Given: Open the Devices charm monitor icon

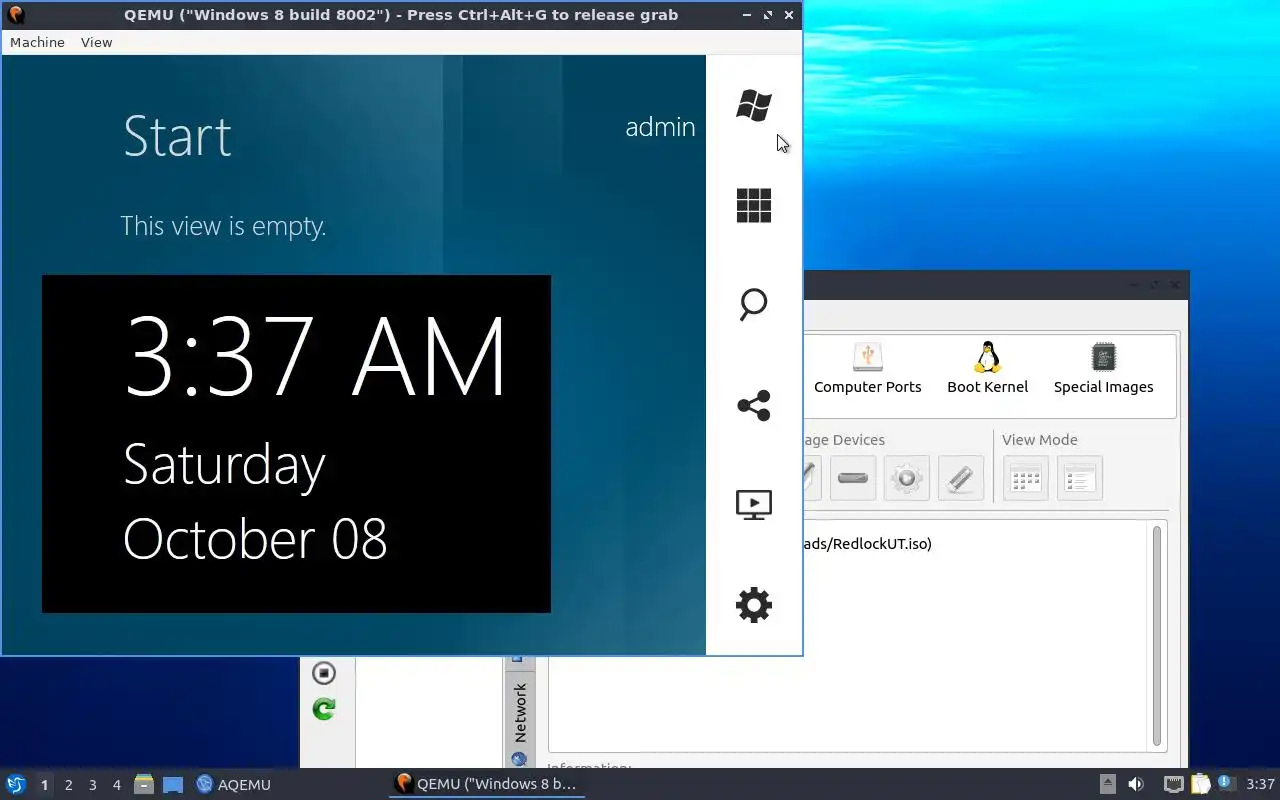Looking at the screenshot, I should (x=754, y=505).
